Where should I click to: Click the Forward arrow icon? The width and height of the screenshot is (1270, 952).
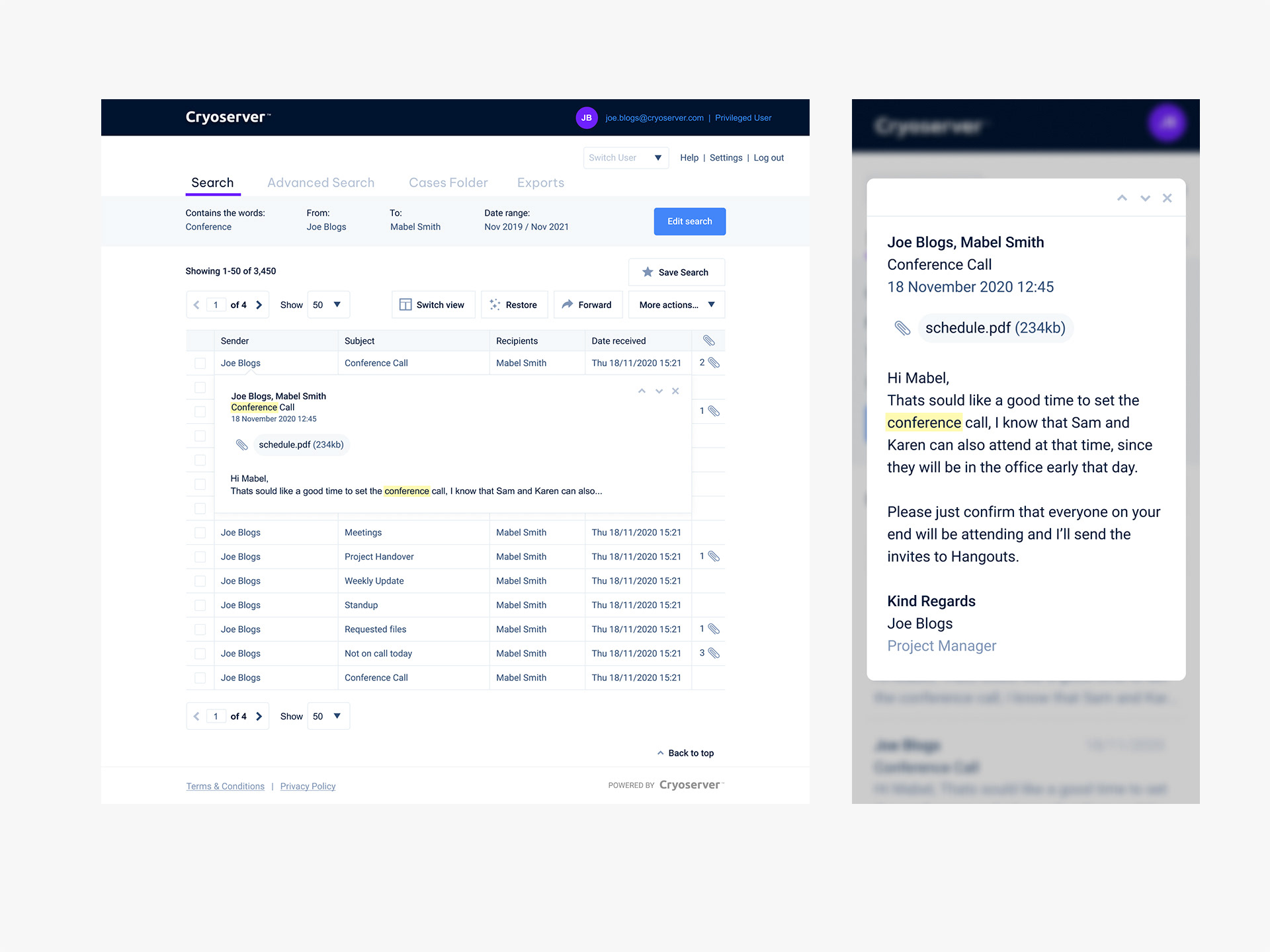tap(568, 304)
